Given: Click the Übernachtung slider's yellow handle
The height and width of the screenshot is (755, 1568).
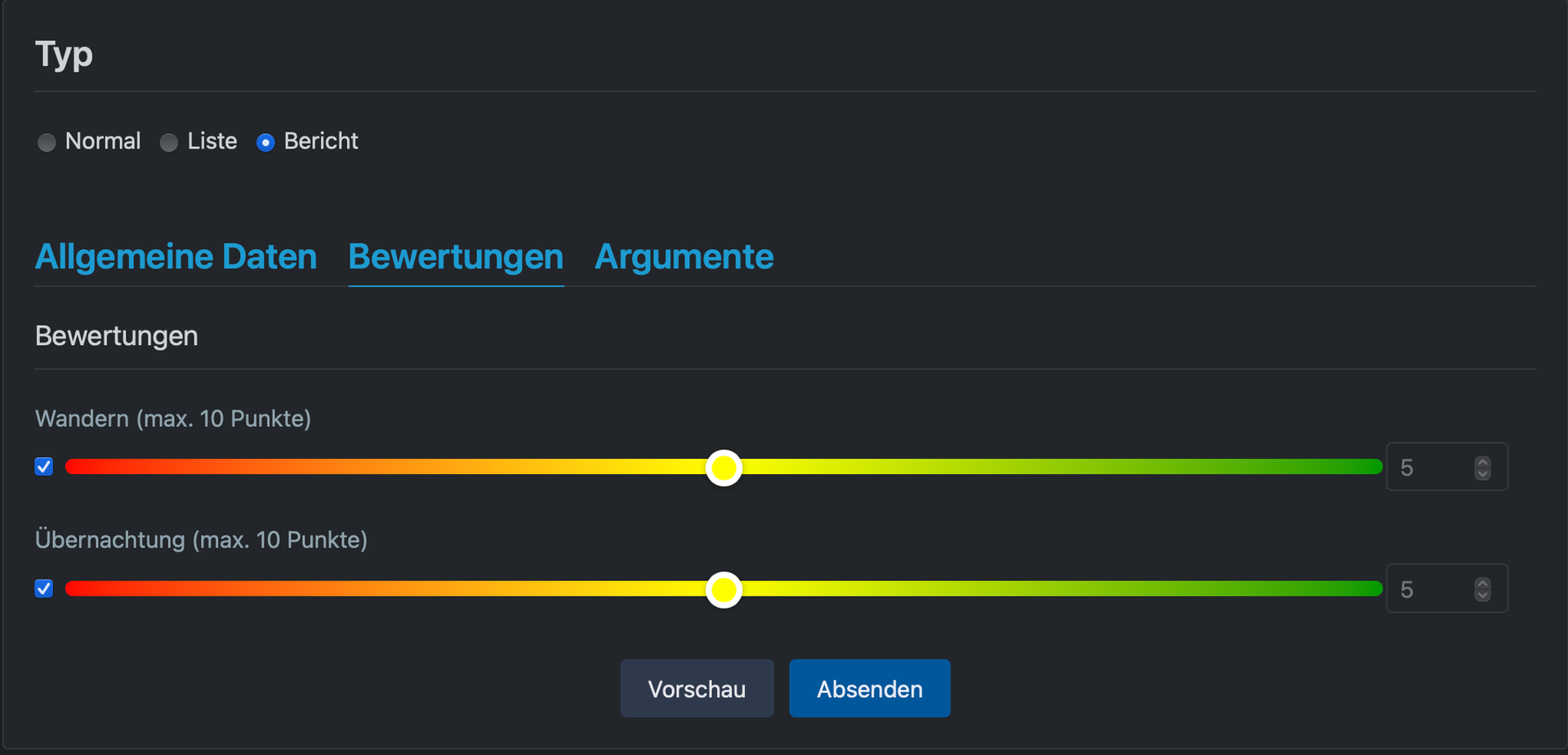Looking at the screenshot, I should (x=724, y=589).
